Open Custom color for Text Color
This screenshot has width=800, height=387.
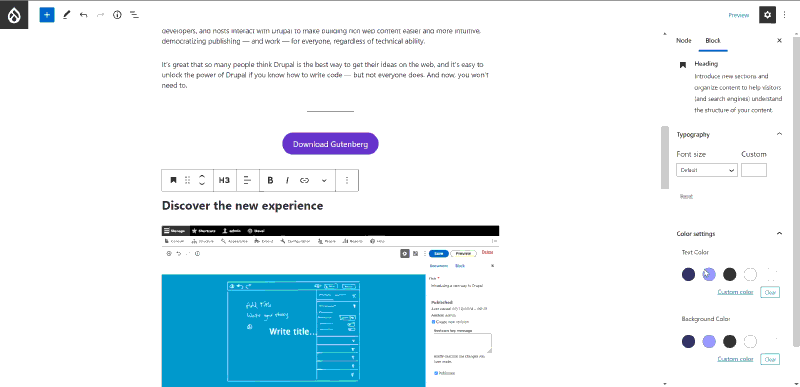point(735,292)
